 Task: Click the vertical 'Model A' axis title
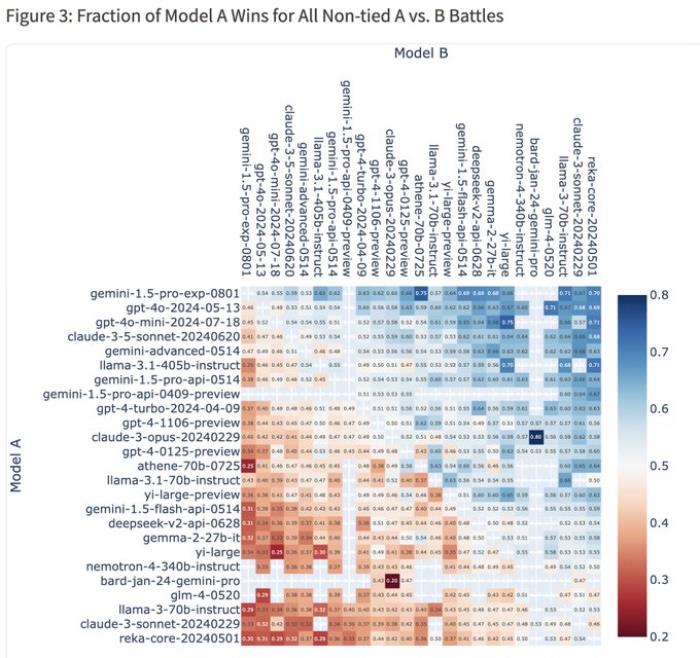[x=16, y=466]
